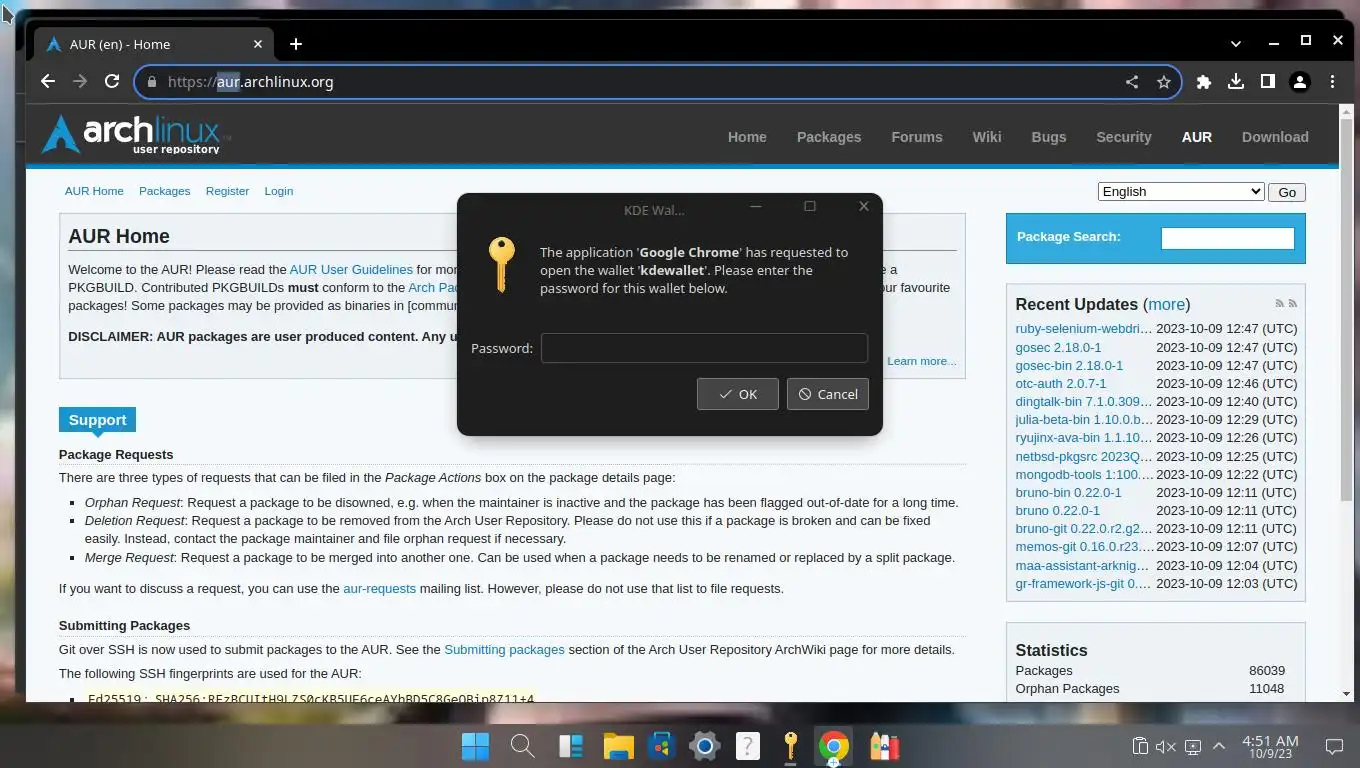Open mongodb-tools package link
This screenshot has height=768, width=1360.
click(x=1084, y=474)
